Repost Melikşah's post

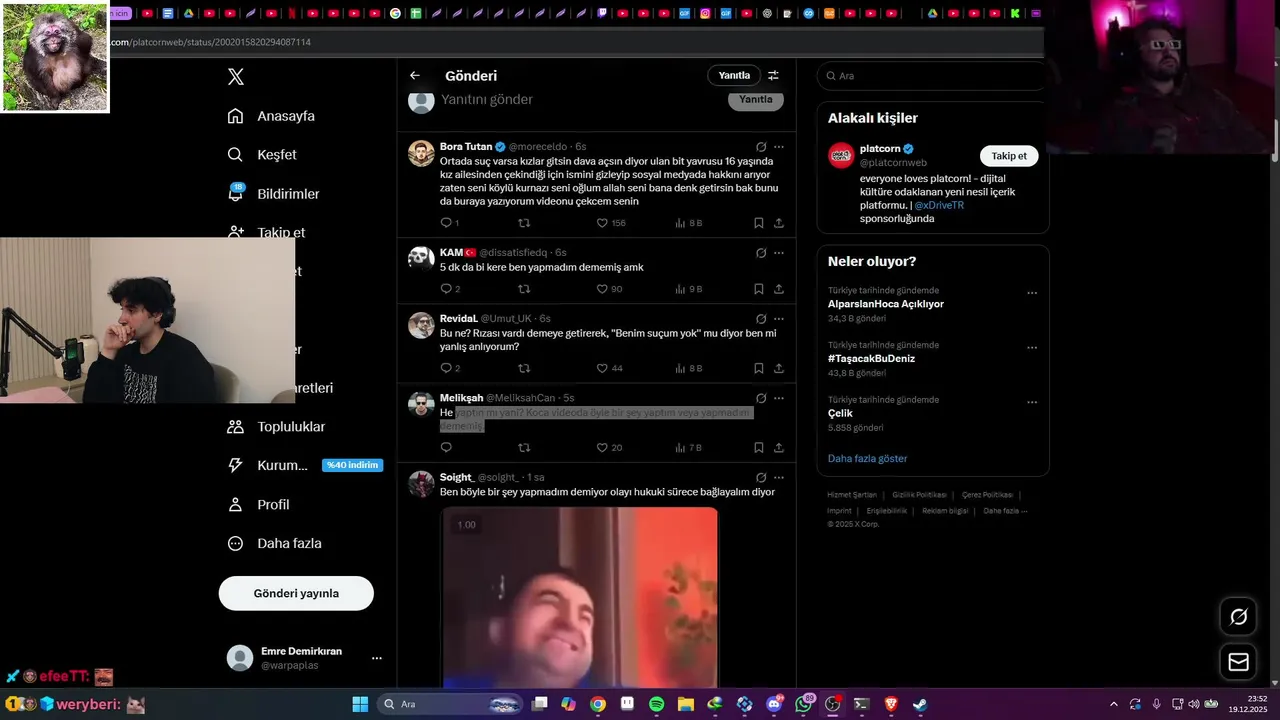(524, 447)
